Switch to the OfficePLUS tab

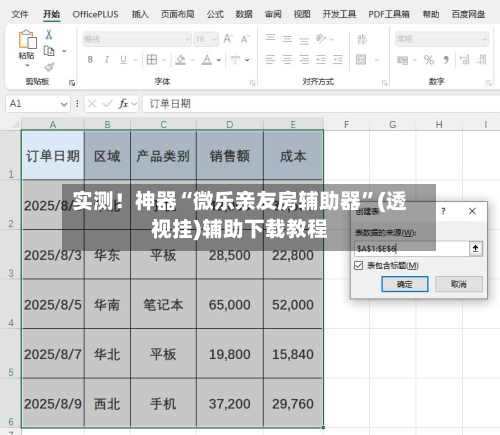point(95,14)
